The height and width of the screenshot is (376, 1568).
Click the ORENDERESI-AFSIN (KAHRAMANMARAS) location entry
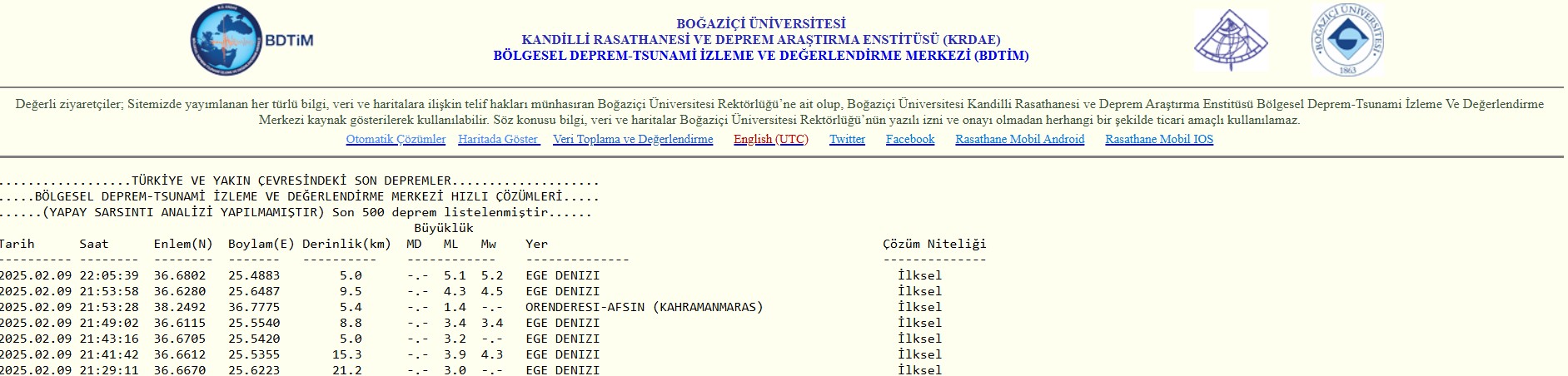click(644, 307)
